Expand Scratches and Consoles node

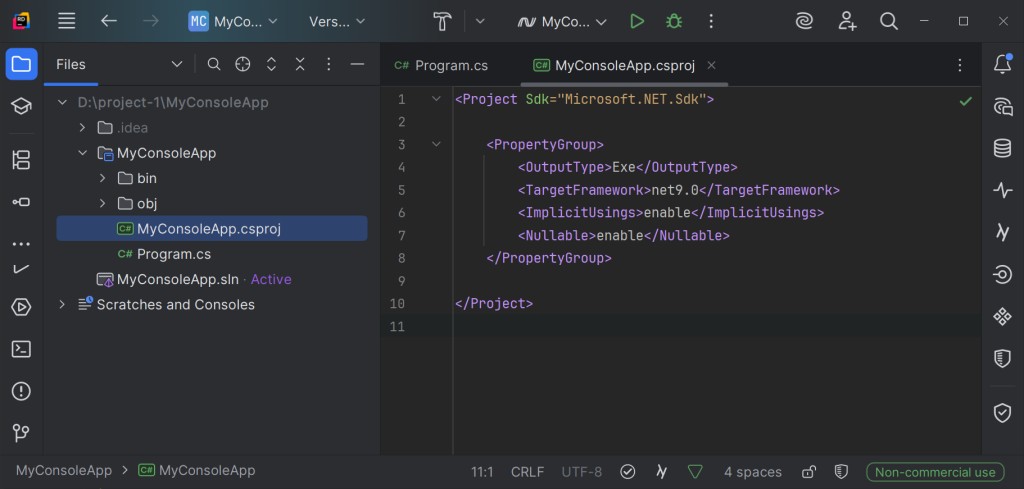point(62,304)
